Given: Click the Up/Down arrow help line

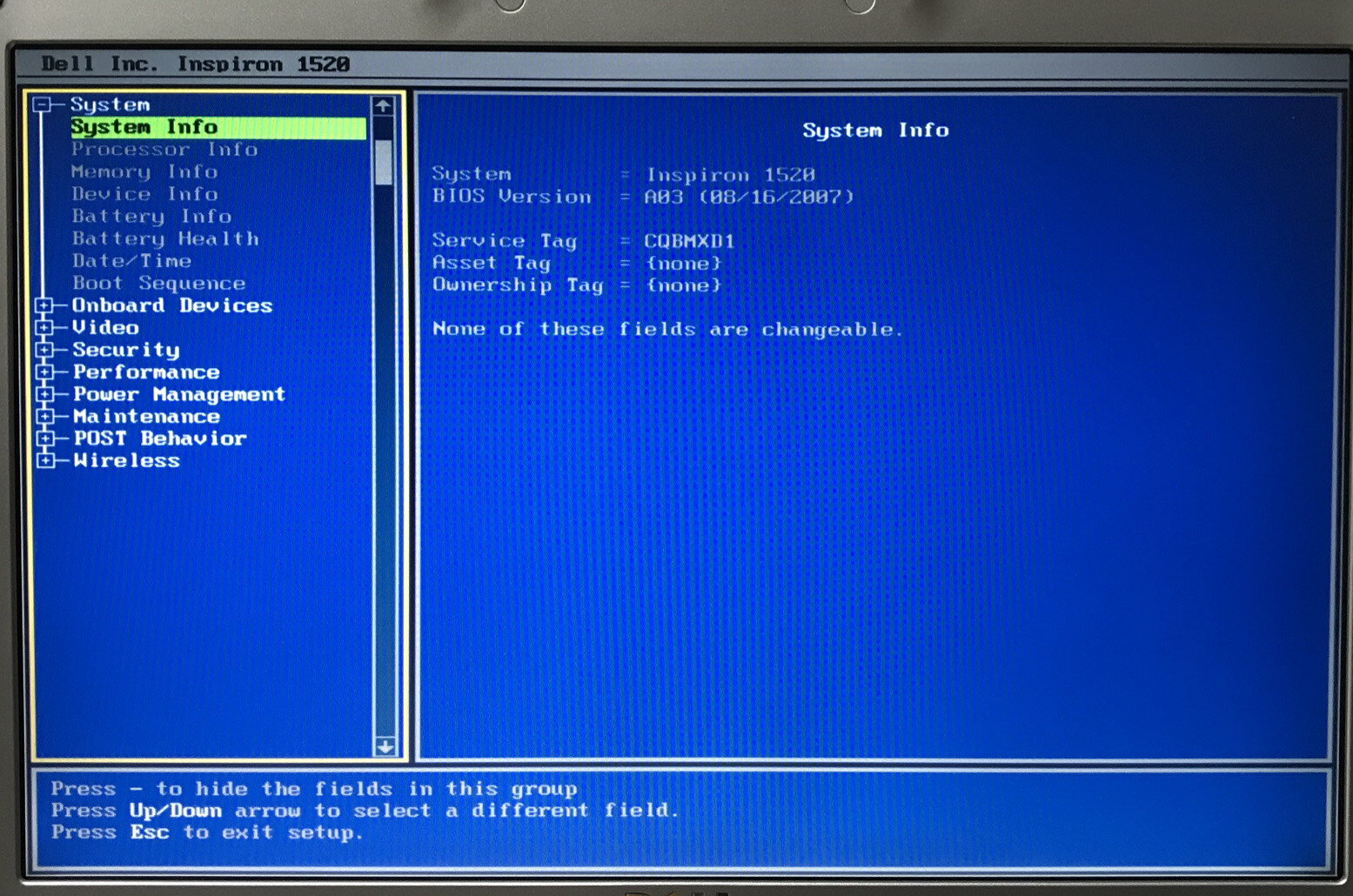Looking at the screenshot, I should pyautogui.click(x=364, y=811).
